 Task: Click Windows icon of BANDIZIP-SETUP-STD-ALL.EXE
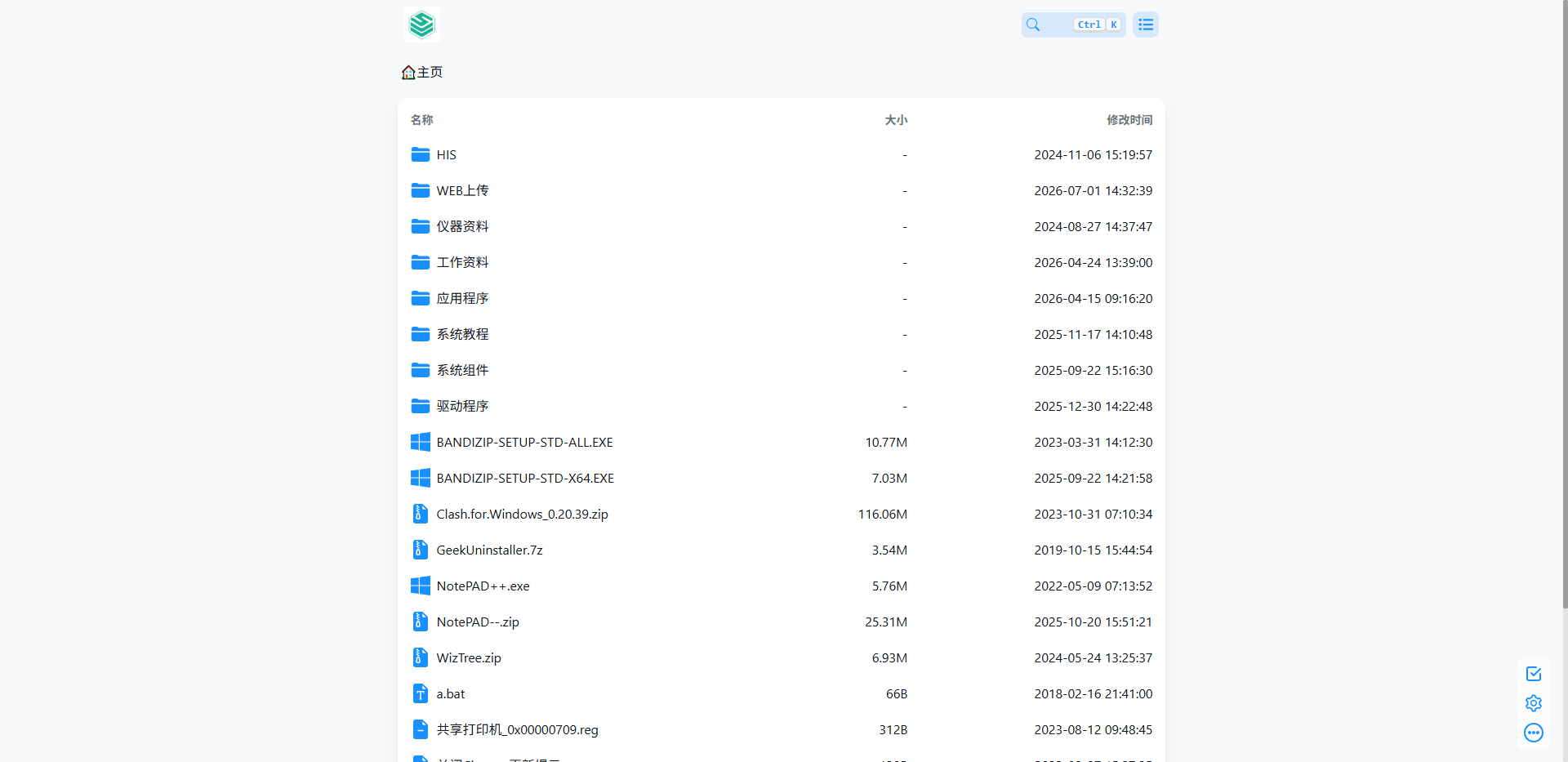point(420,442)
